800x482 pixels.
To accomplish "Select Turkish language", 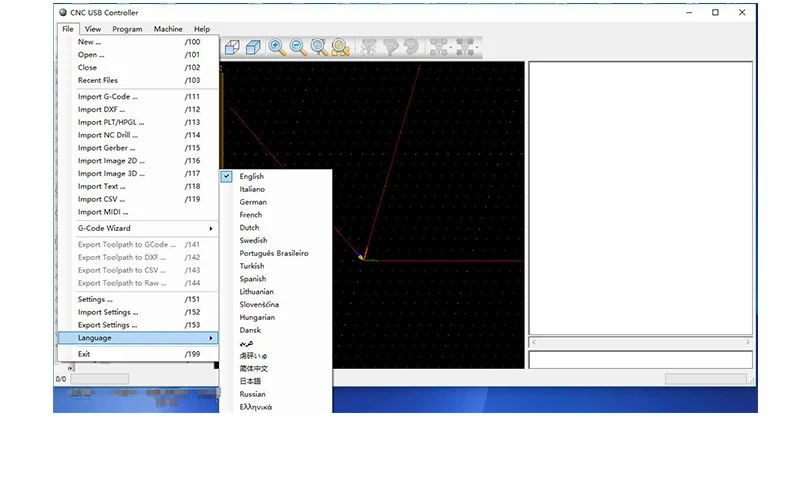I will coord(276,266).
